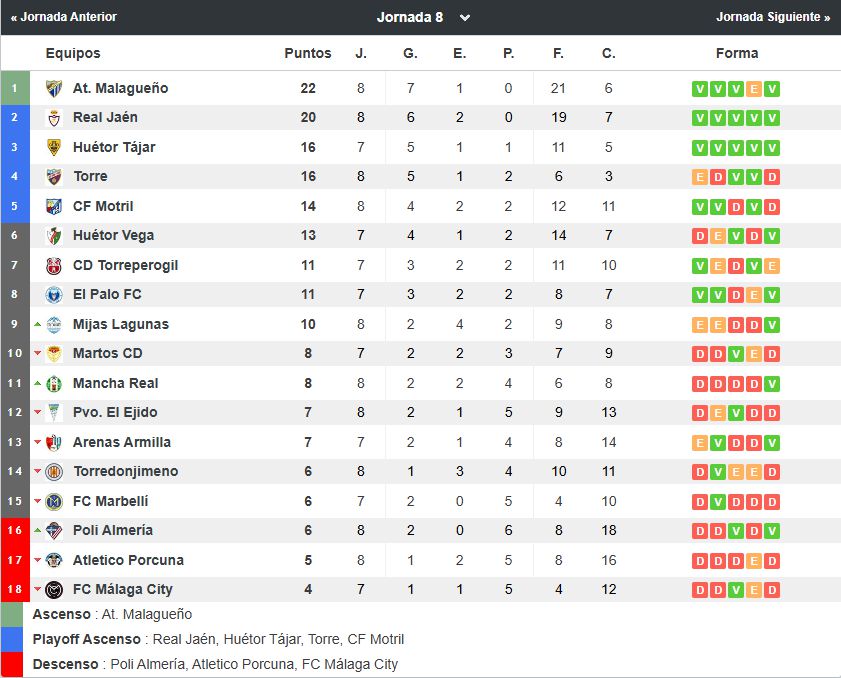Click Torre's first orange E form badge

(x=700, y=177)
